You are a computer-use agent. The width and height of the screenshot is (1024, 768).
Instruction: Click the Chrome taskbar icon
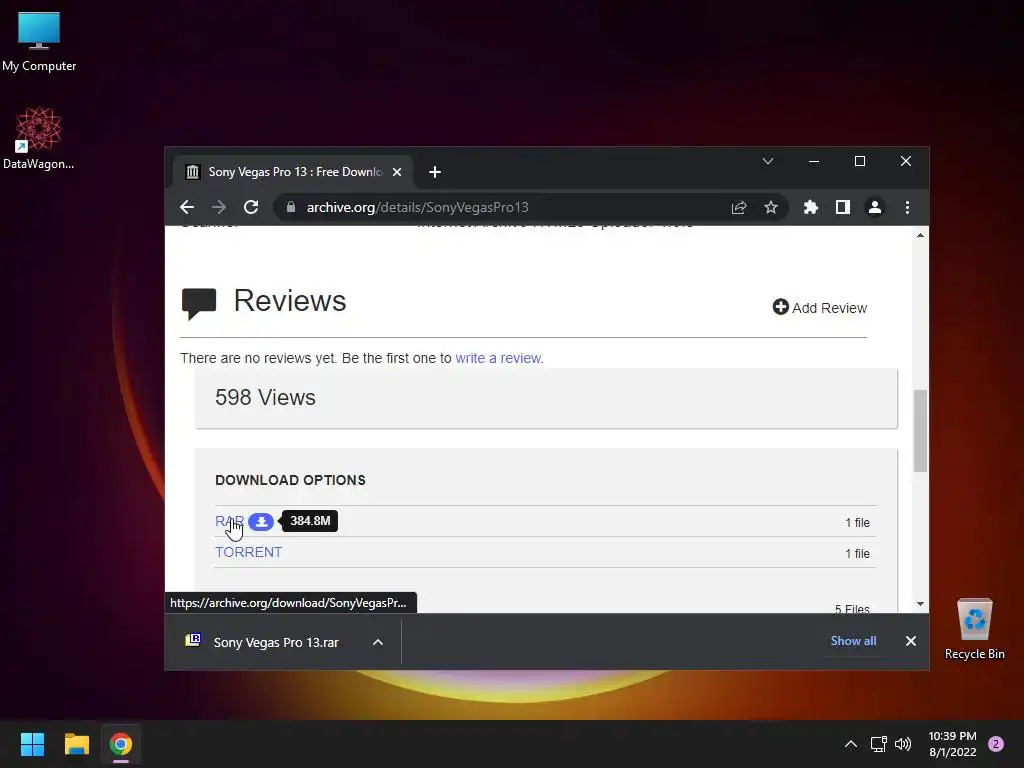pos(121,744)
